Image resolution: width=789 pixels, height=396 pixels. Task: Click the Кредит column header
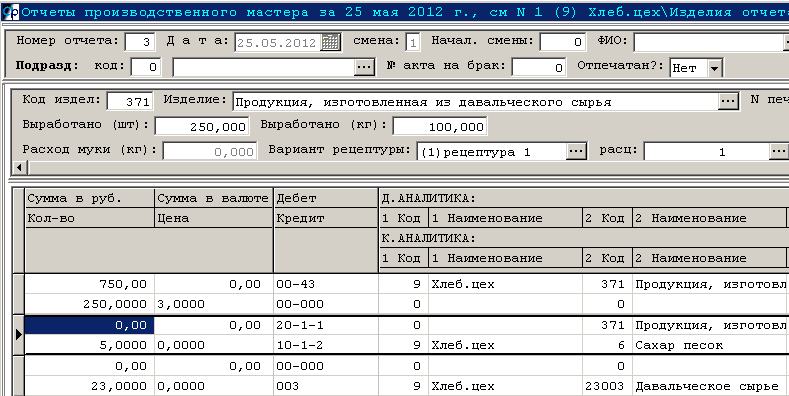coord(326,218)
